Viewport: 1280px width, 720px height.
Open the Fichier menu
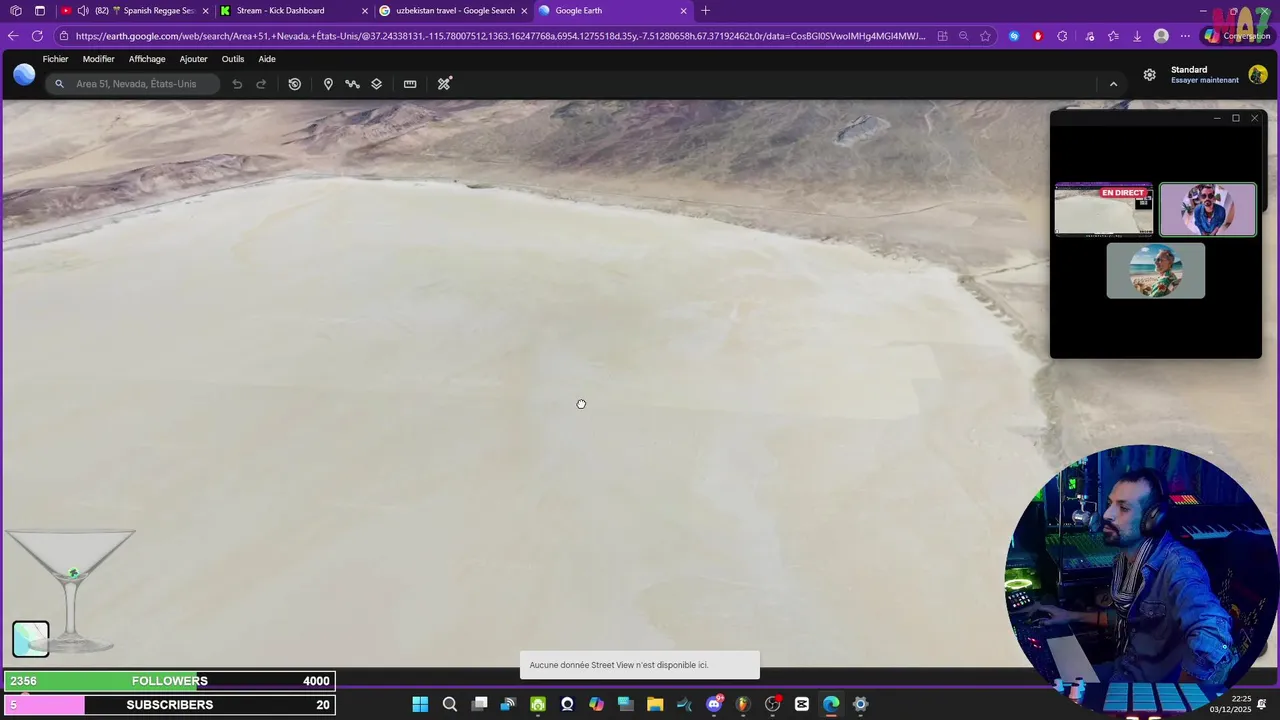pyautogui.click(x=55, y=59)
